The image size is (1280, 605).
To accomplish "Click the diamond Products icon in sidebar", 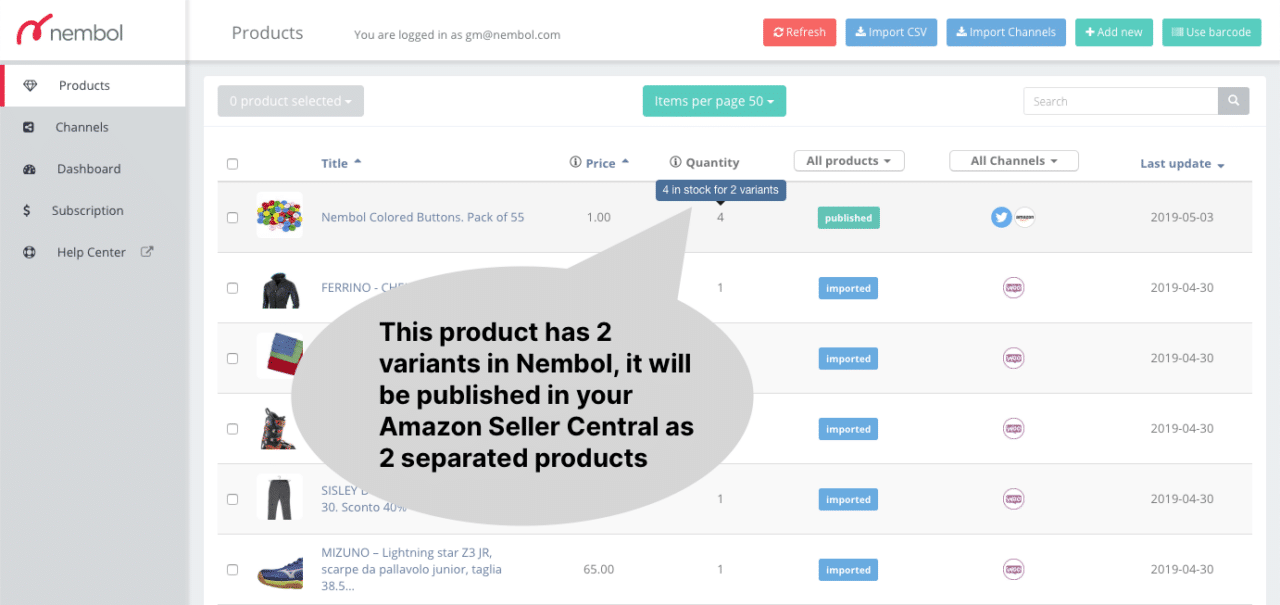I will coord(32,85).
